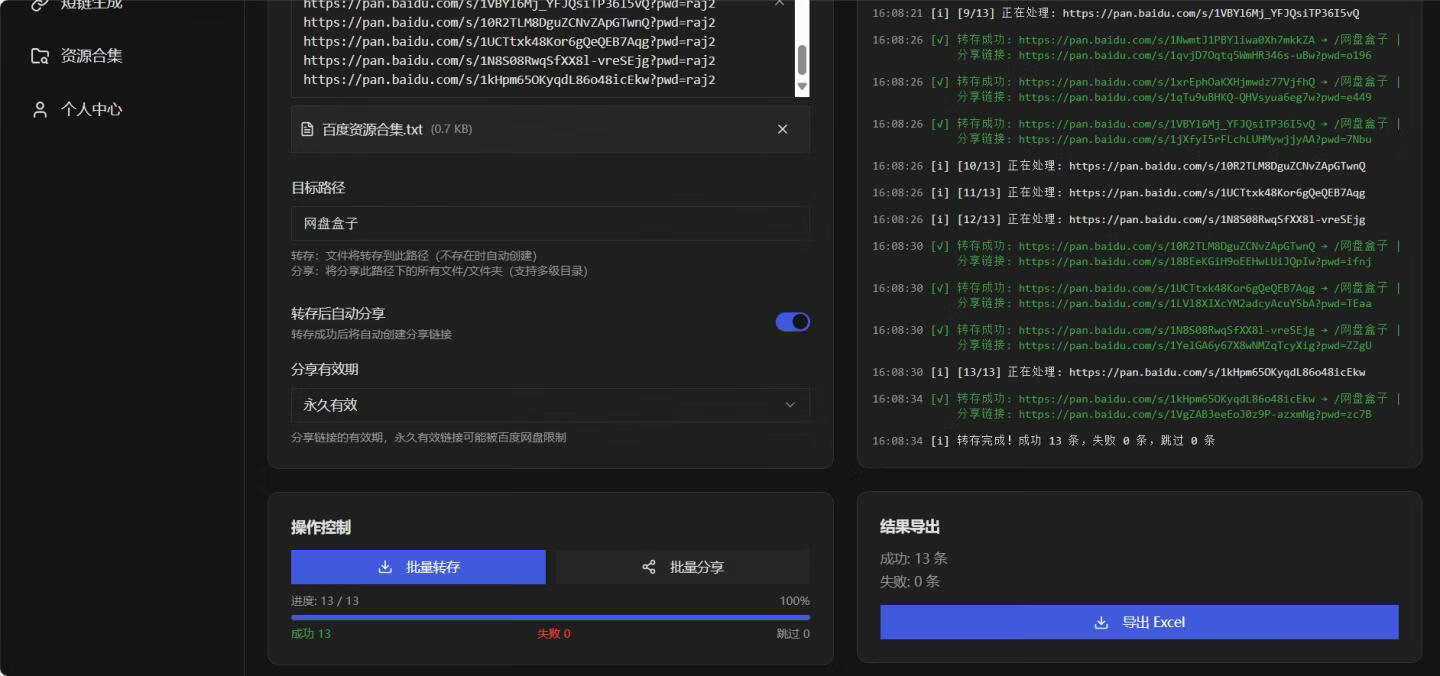
Task: Click the 个人中心 user icon
Action: tap(40, 109)
